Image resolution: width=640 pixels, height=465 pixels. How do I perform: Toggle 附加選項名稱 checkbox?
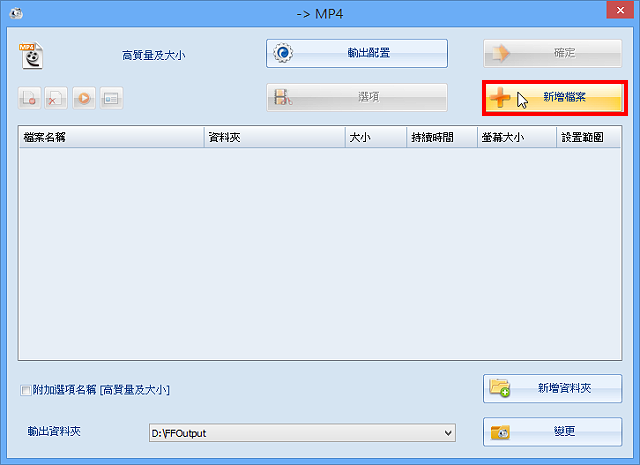tap(25, 390)
